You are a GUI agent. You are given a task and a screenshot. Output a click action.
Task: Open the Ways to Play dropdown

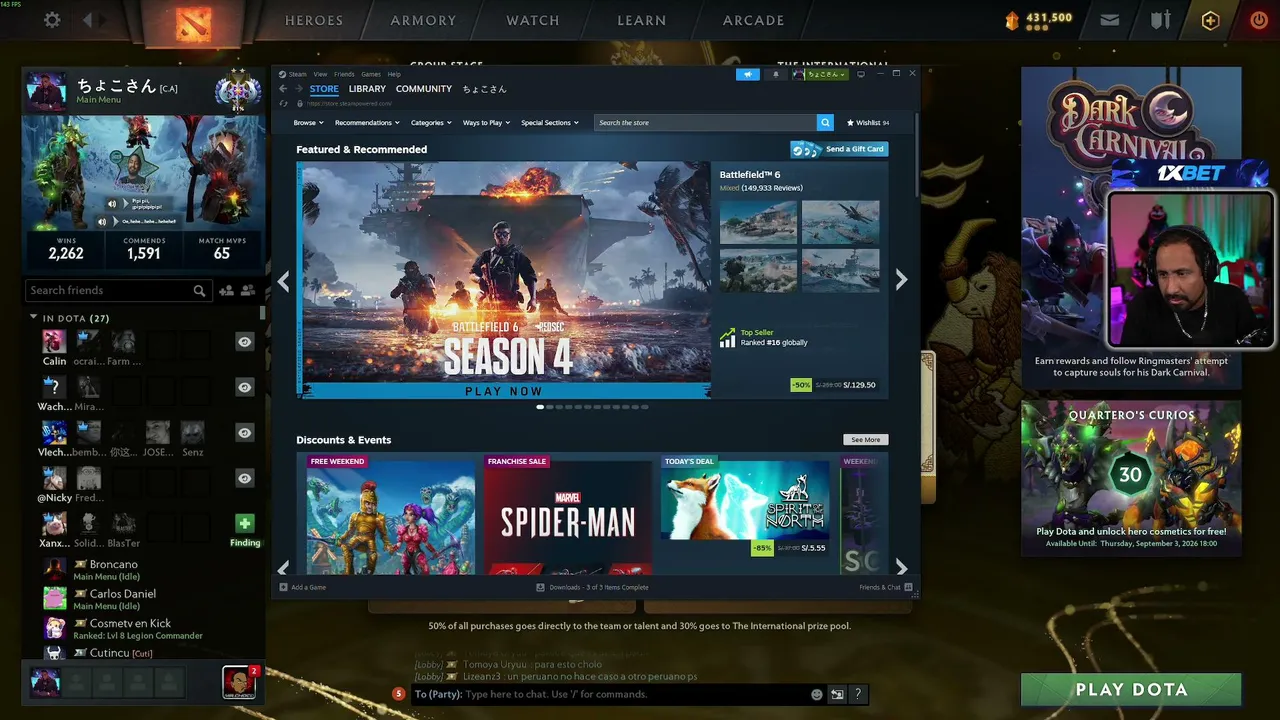[486, 122]
